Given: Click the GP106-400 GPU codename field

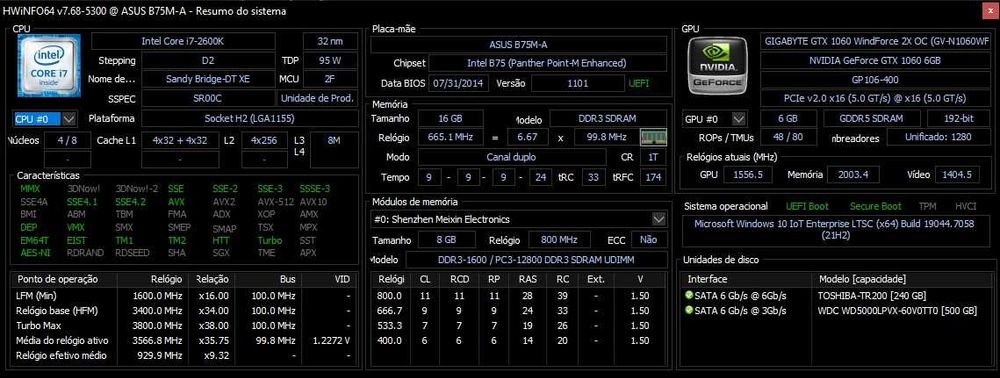Looking at the screenshot, I should [876, 80].
